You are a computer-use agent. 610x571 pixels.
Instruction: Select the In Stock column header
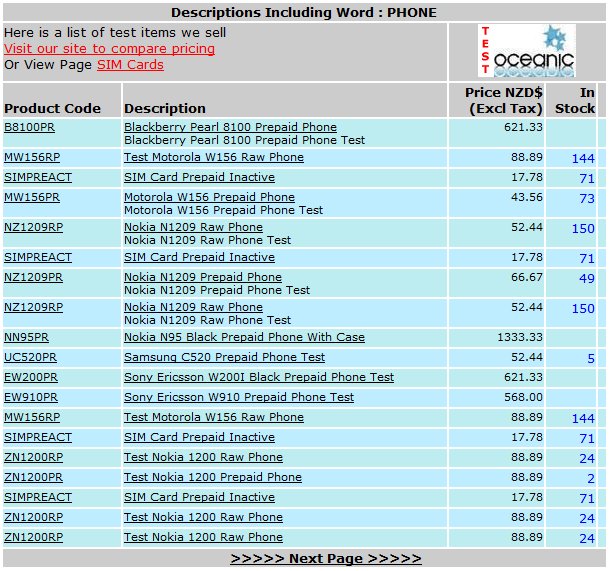[575, 100]
